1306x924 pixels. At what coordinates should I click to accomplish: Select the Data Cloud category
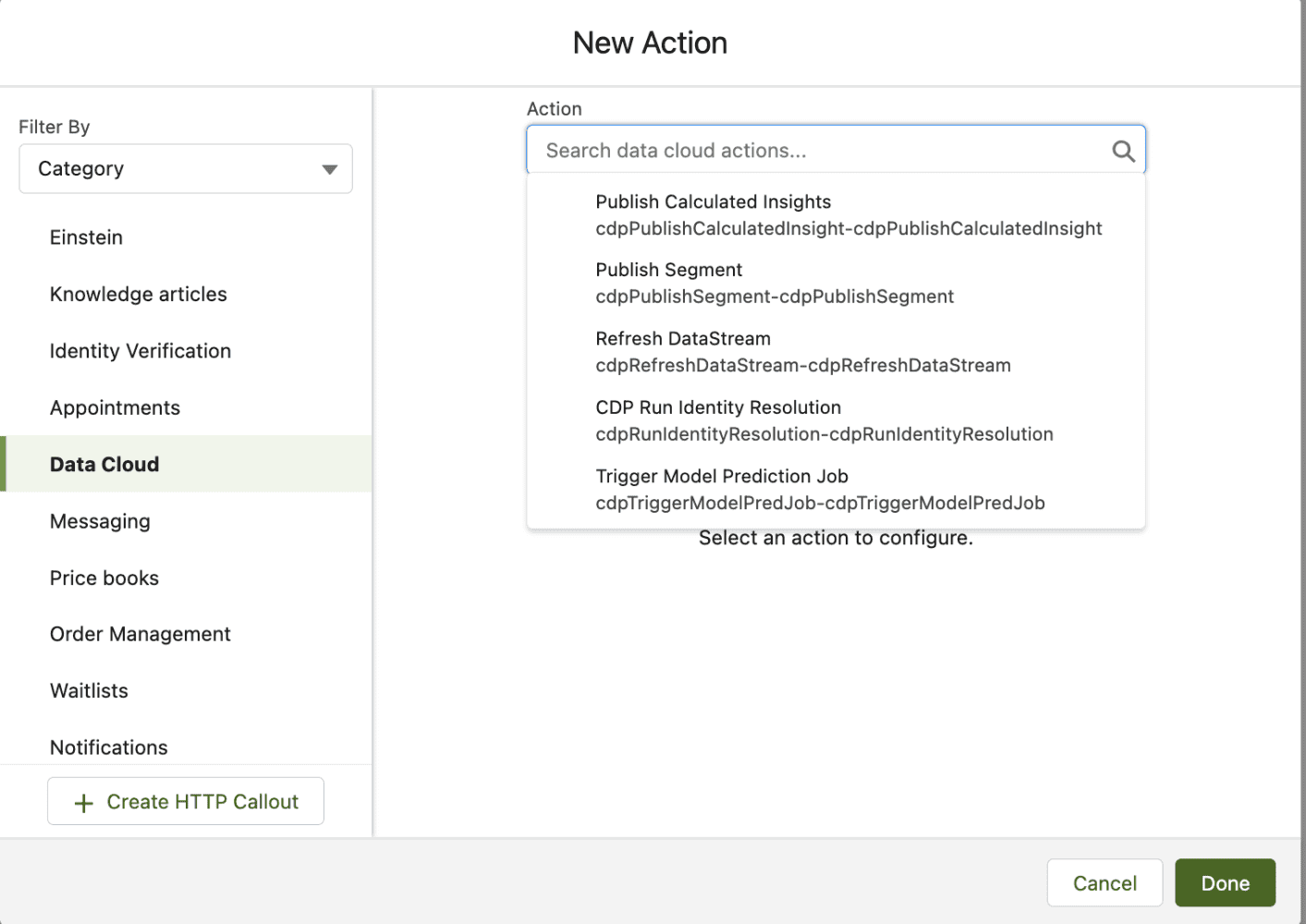coord(186,464)
